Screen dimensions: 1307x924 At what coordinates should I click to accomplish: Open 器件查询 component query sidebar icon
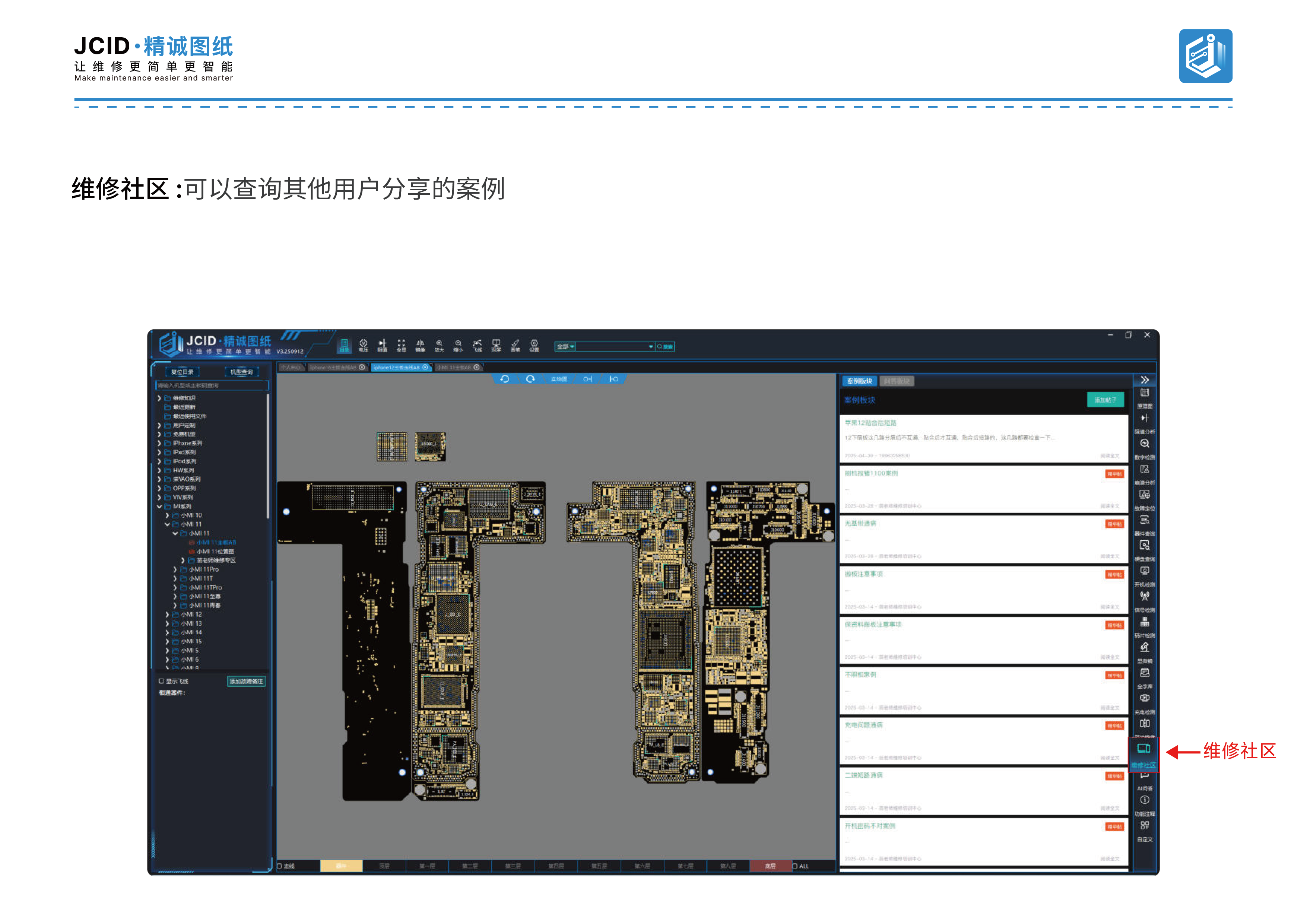click(1145, 526)
